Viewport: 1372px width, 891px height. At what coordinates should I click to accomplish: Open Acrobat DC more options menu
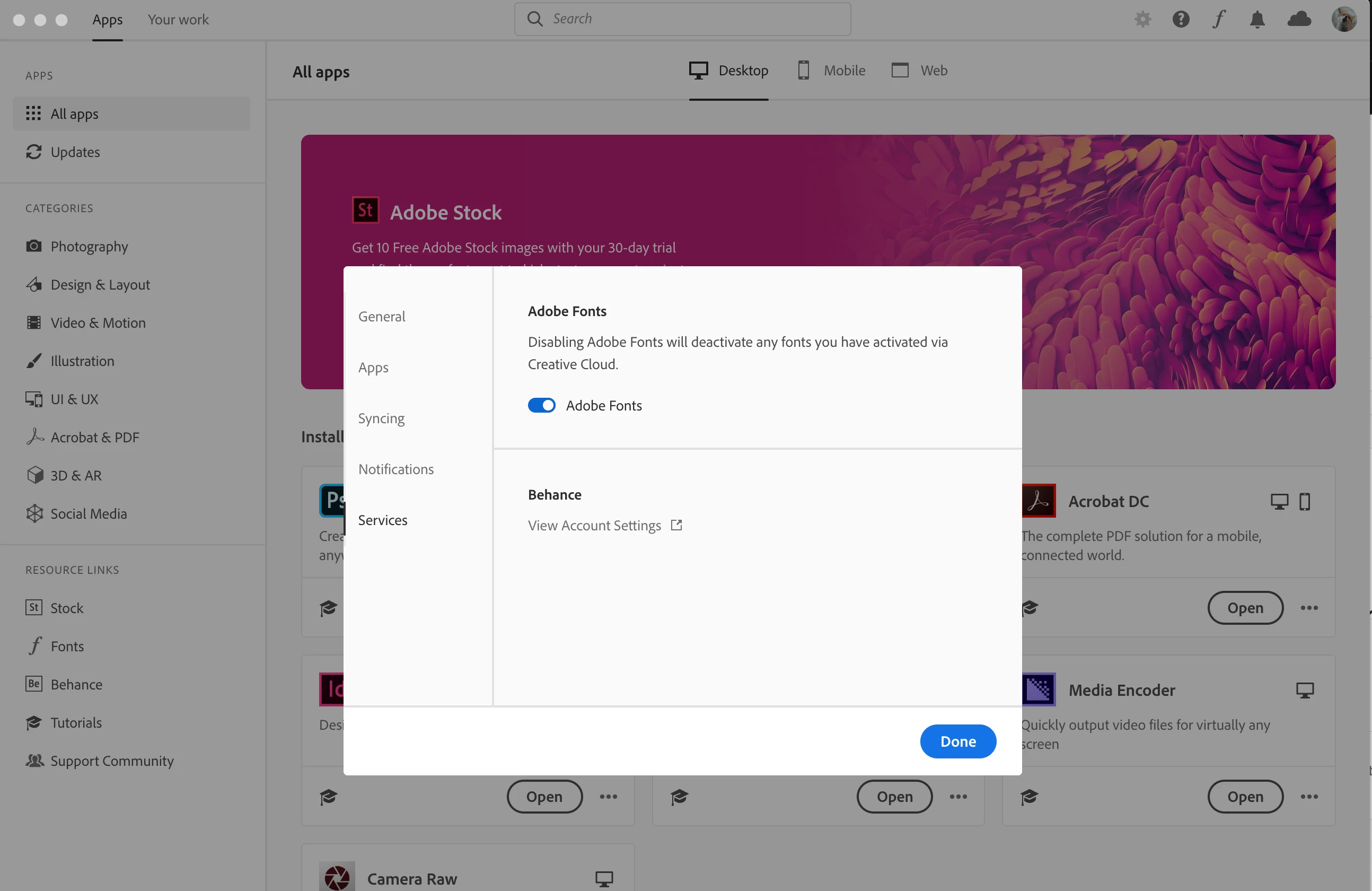click(x=1309, y=608)
